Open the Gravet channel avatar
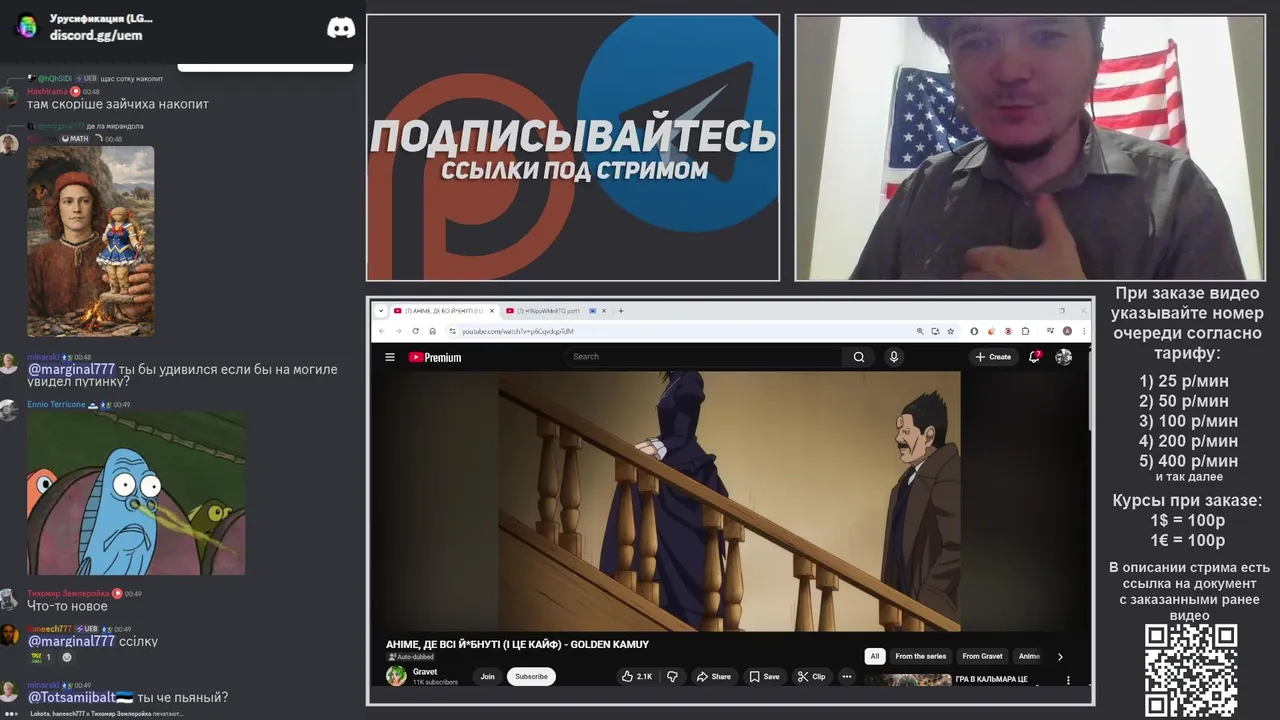Screen dimensions: 1280x720 [x=397, y=676]
